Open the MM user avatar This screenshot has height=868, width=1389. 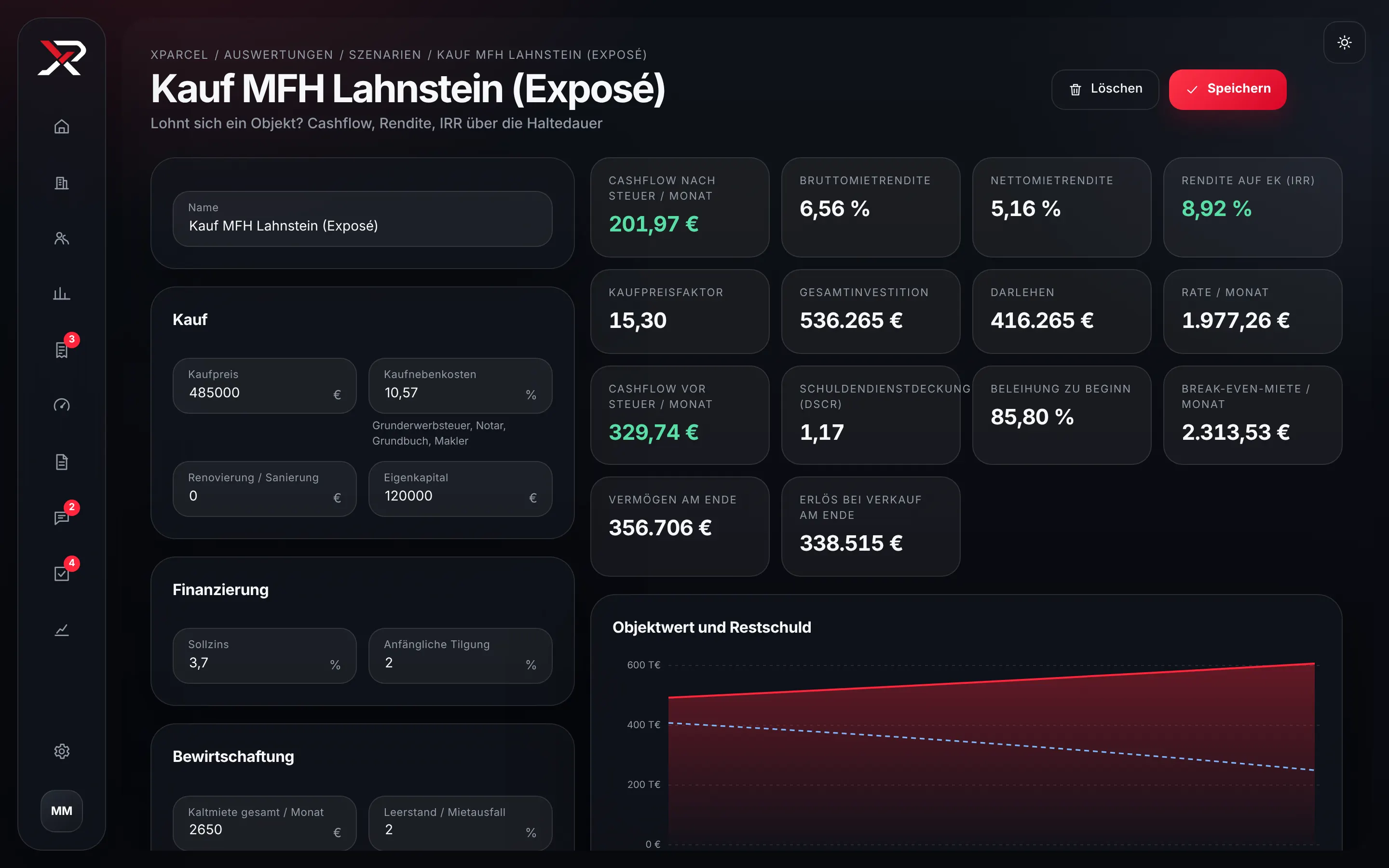click(61, 811)
